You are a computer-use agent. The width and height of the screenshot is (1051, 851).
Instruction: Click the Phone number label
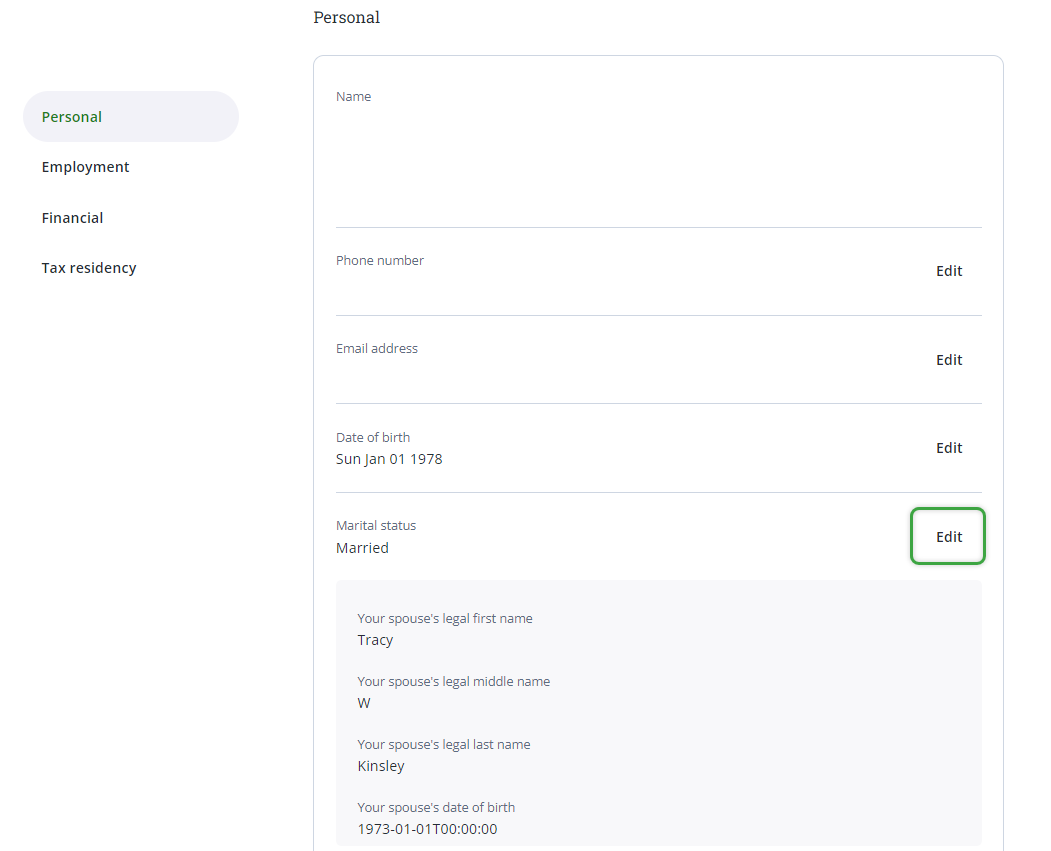pyautogui.click(x=380, y=261)
